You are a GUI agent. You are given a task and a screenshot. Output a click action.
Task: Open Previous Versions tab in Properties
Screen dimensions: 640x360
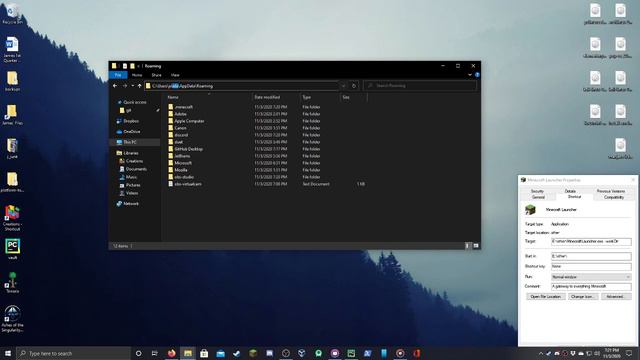coord(611,191)
